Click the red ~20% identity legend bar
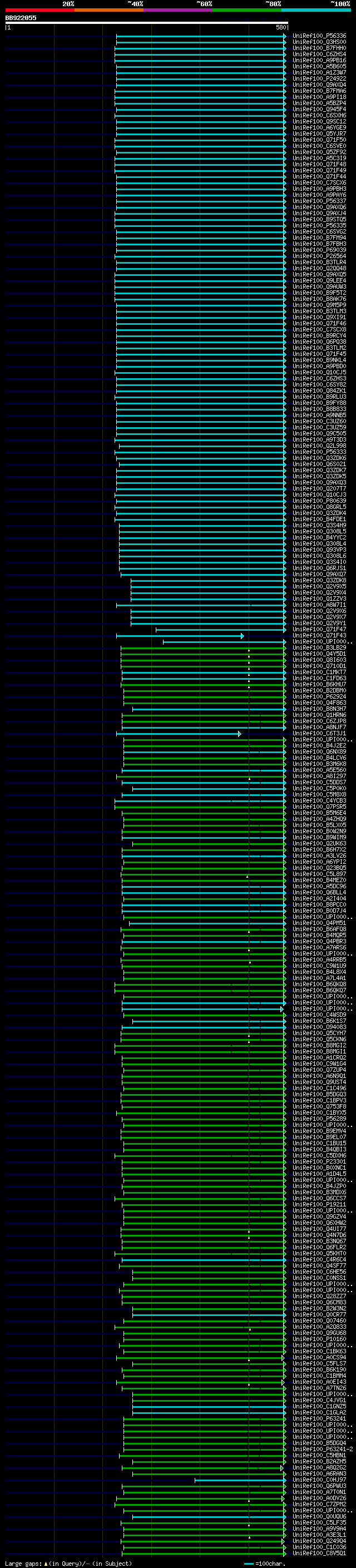The image size is (356, 1568). tap(39, 10)
